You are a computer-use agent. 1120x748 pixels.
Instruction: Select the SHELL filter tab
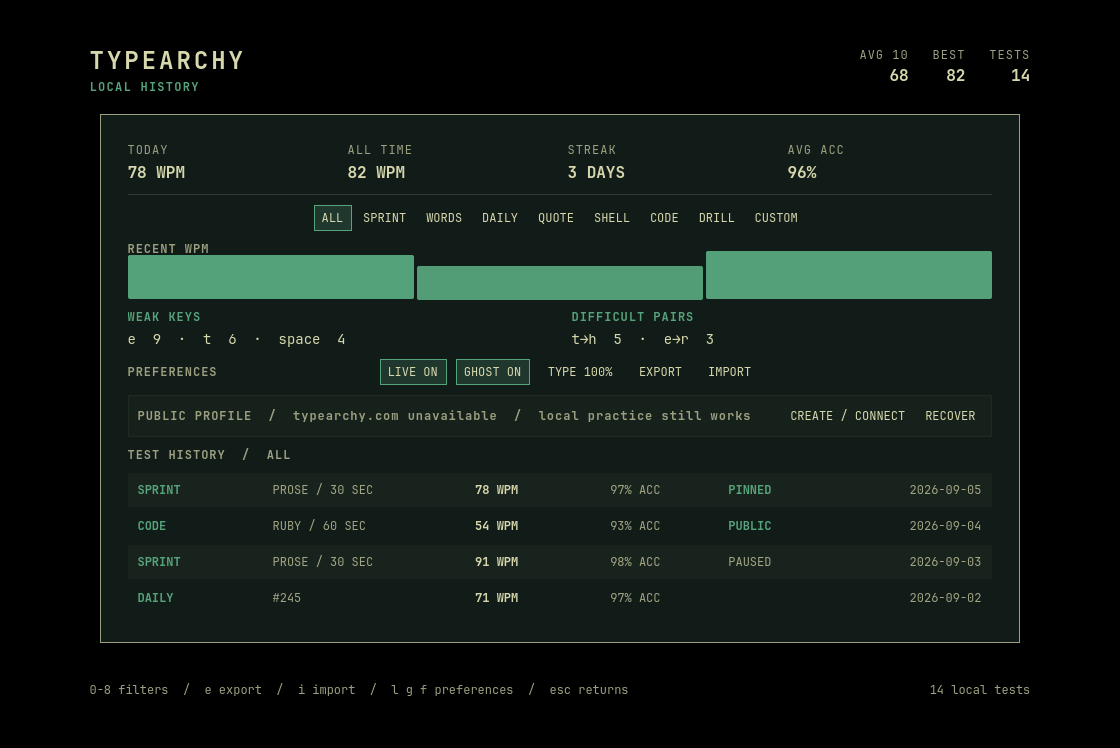pyautogui.click(x=611, y=218)
